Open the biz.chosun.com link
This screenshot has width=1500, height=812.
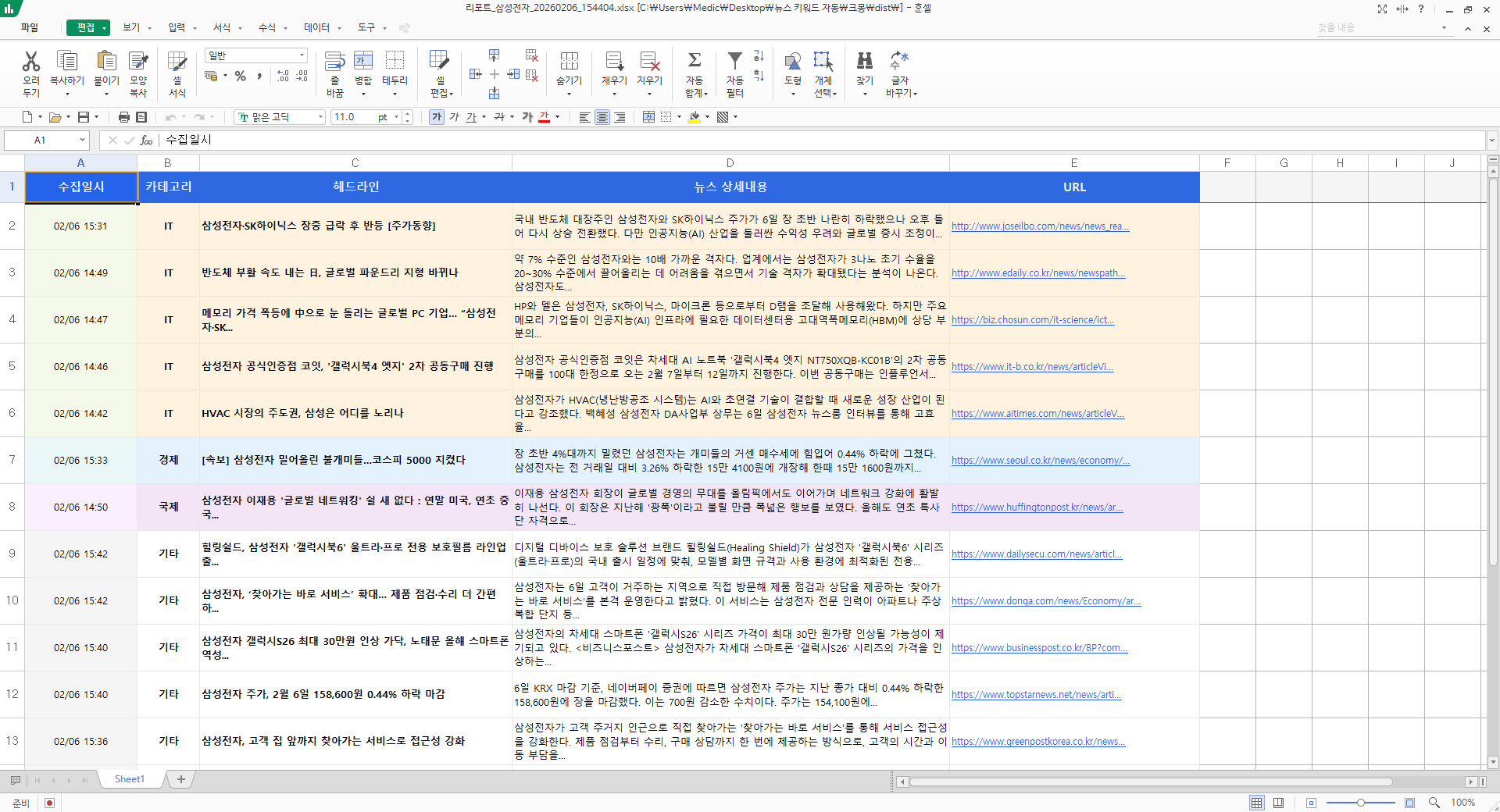click(1033, 320)
